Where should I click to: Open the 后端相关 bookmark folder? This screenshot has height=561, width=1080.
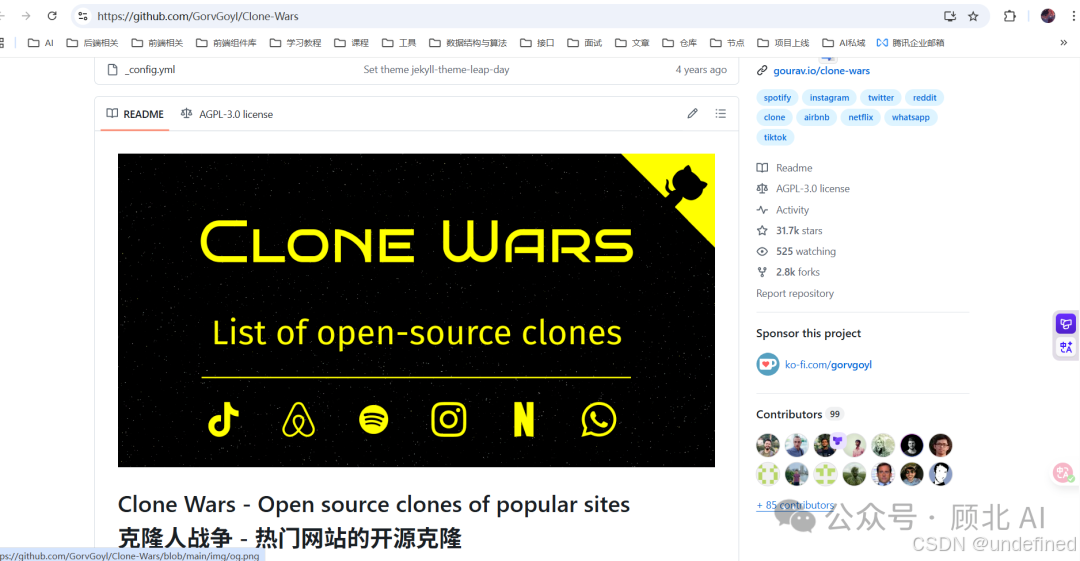92,43
